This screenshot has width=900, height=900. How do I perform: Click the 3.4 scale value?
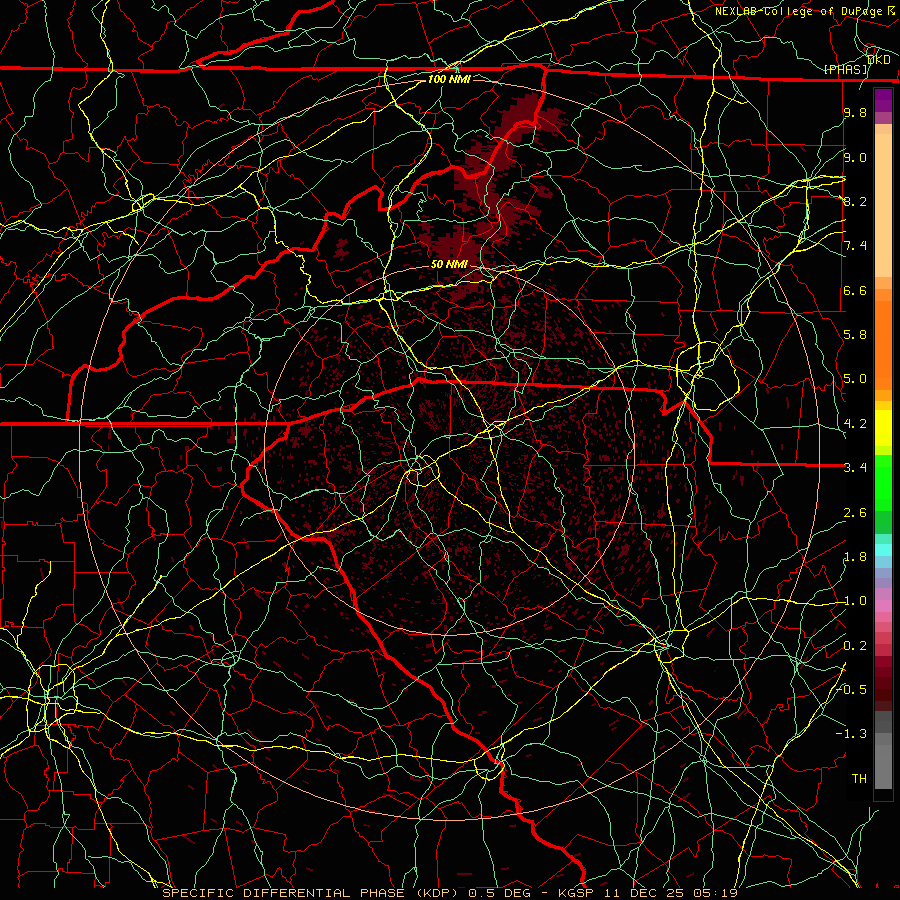(x=855, y=468)
